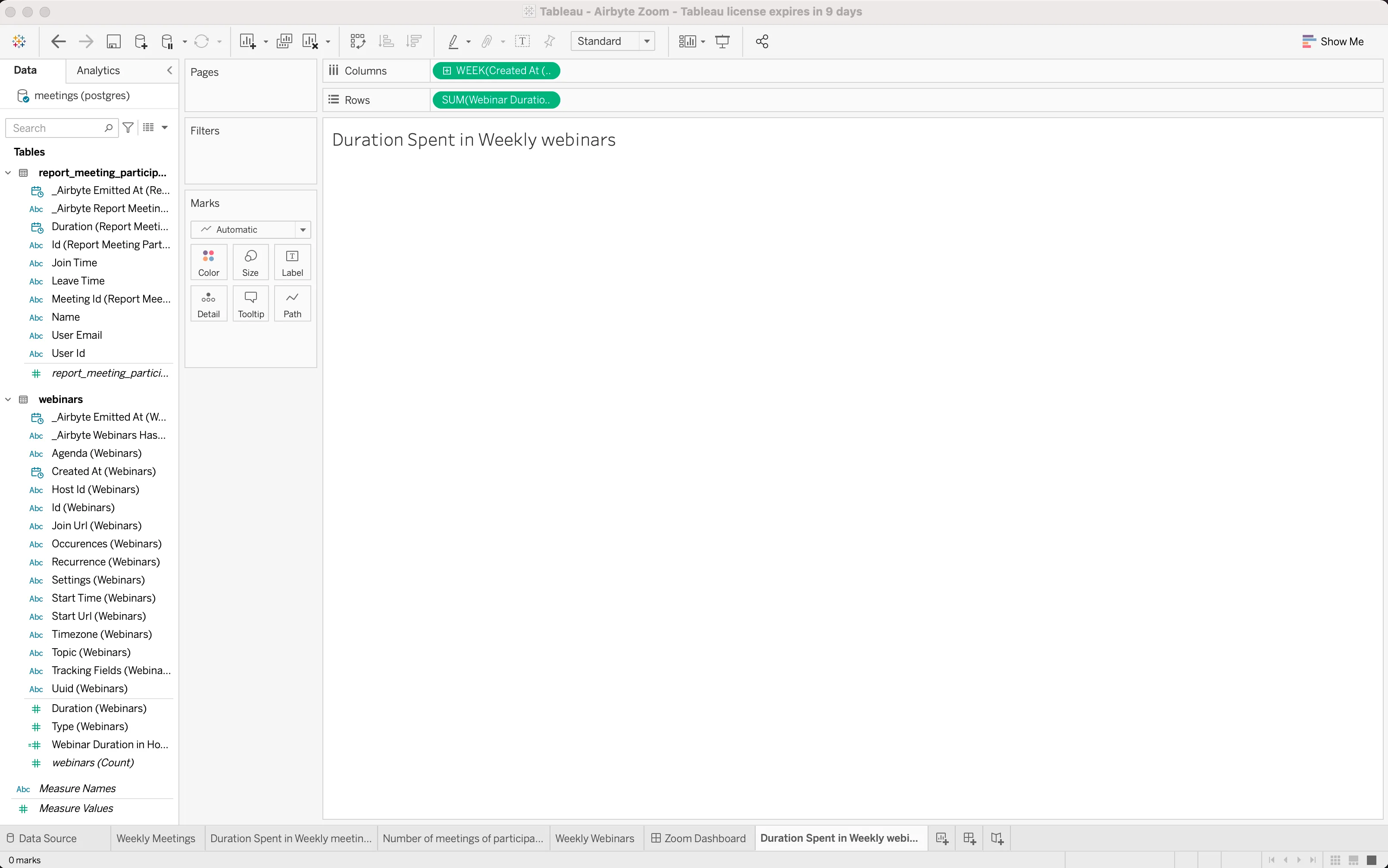The width and height of the screenshot is (1388, 868).
Task: Click the Duplicate worksheet icon
Action: pyautogui.click(x=284, y=41)
